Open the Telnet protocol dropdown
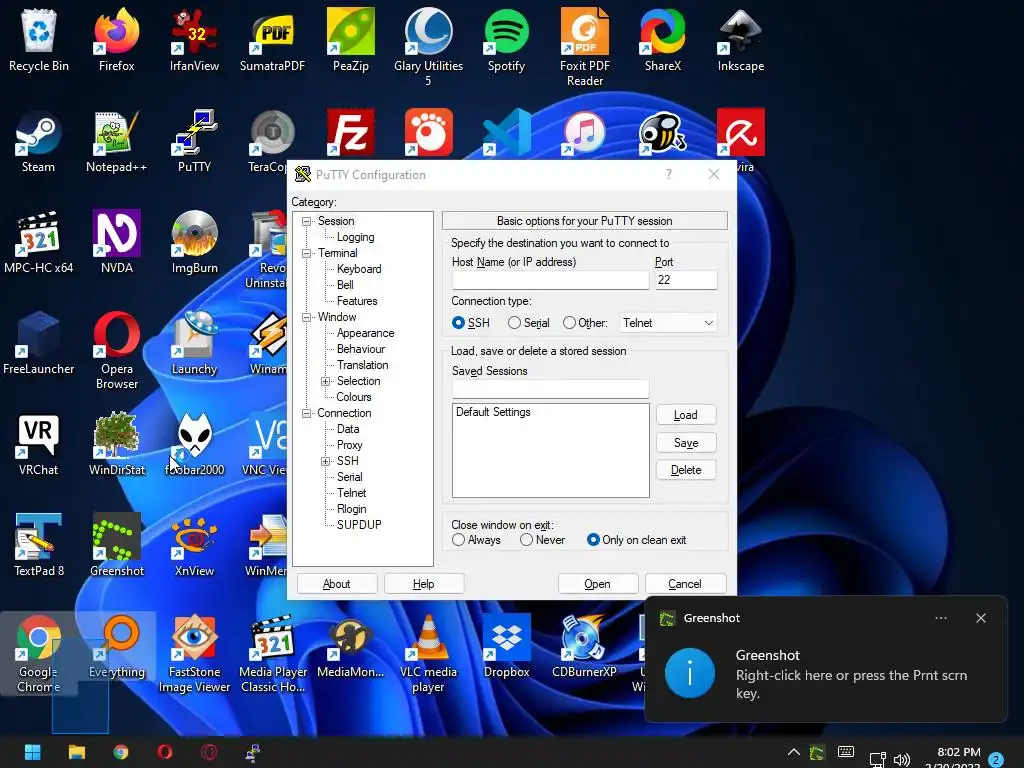The image size is (1024, 768). 667,323
